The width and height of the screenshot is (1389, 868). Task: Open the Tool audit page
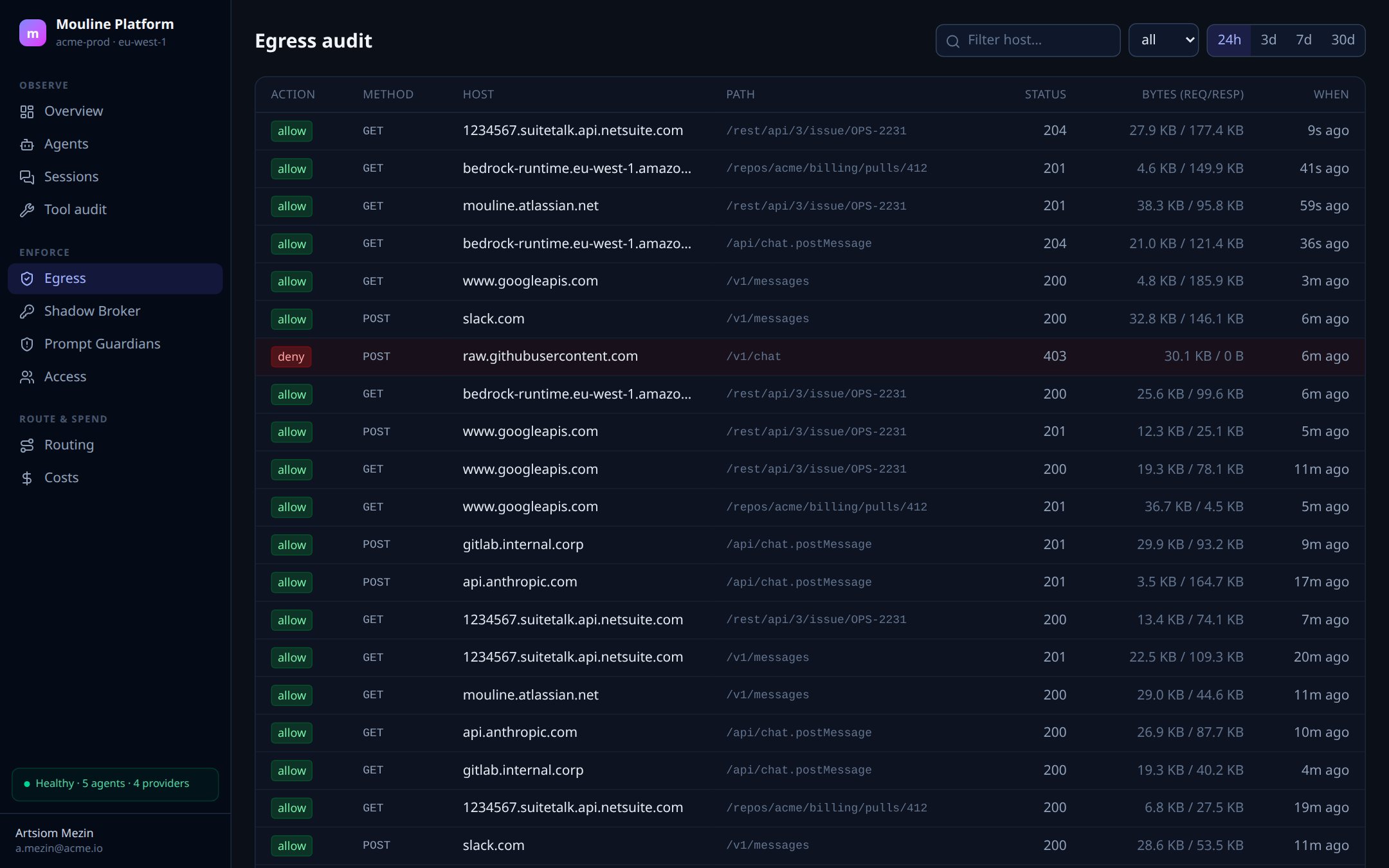pyautogui.click(x=115, y=210)
